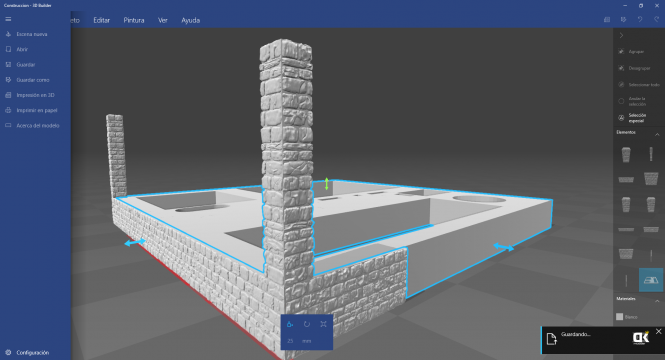The image size is (665, 360).
Task: Click the Undo arrow in title bar
Action: pyautogui.click(x=640, y=20)
